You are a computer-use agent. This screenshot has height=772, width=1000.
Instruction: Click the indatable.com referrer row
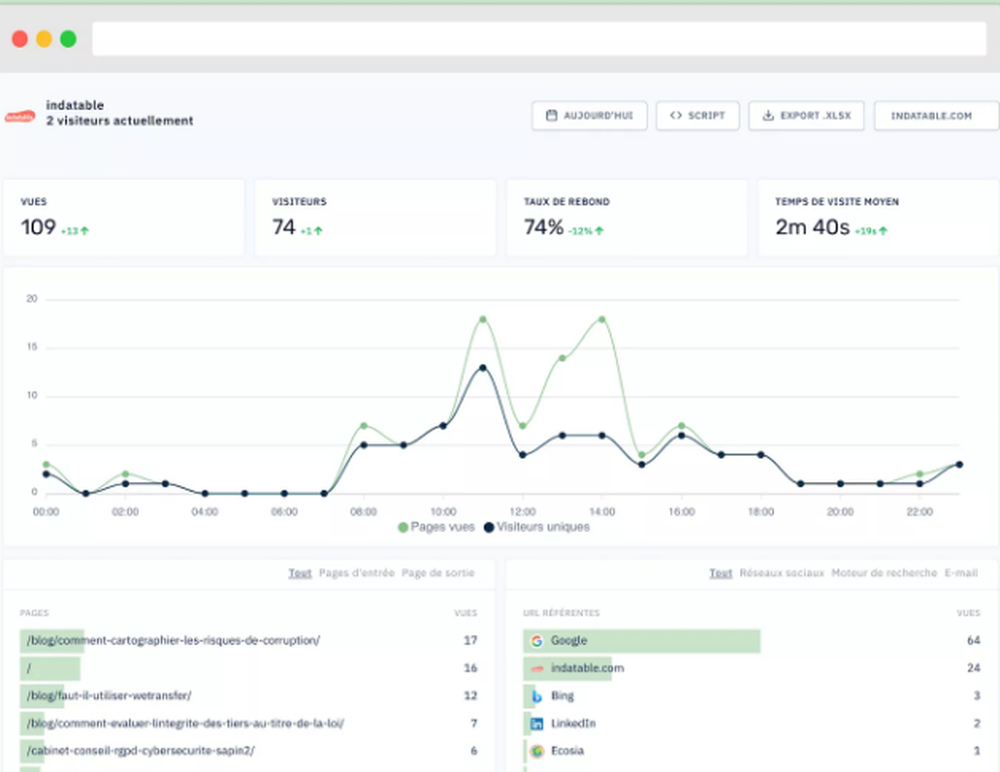tap(753, 668)
